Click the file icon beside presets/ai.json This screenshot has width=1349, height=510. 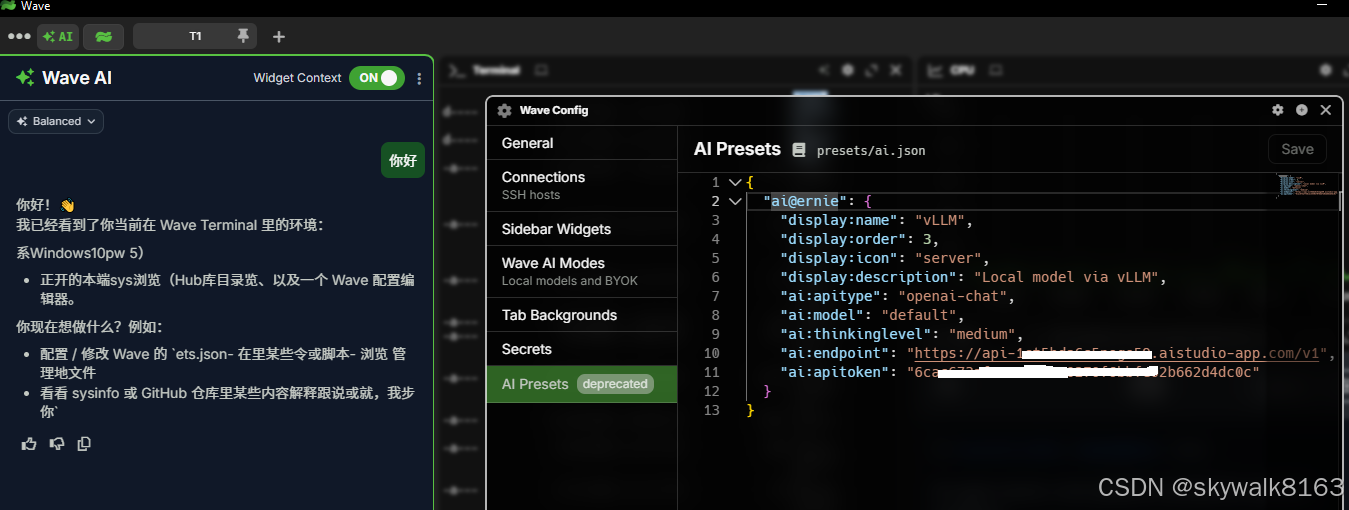coord(798,150)
